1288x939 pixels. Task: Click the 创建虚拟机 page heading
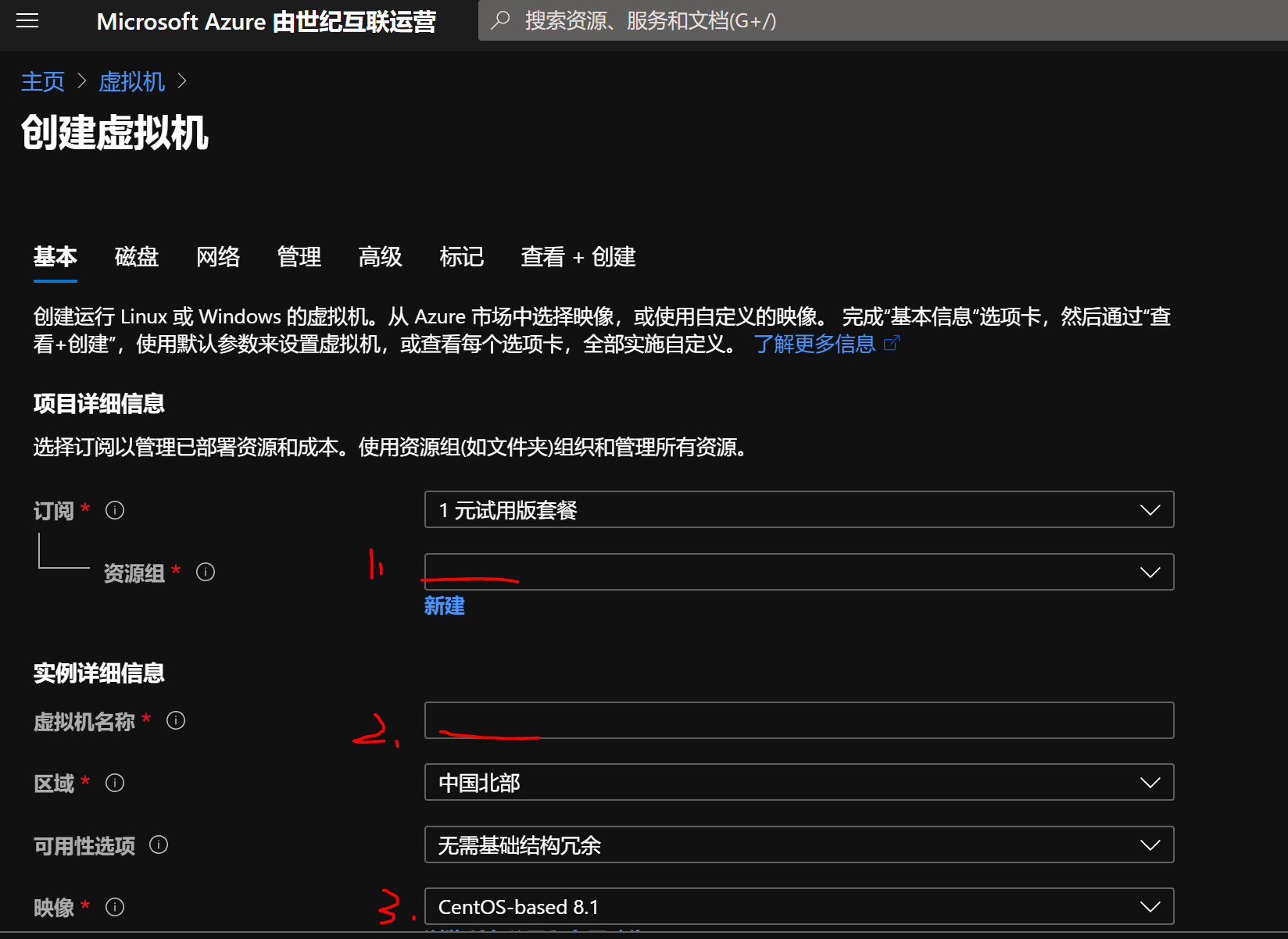coord(115,132)
